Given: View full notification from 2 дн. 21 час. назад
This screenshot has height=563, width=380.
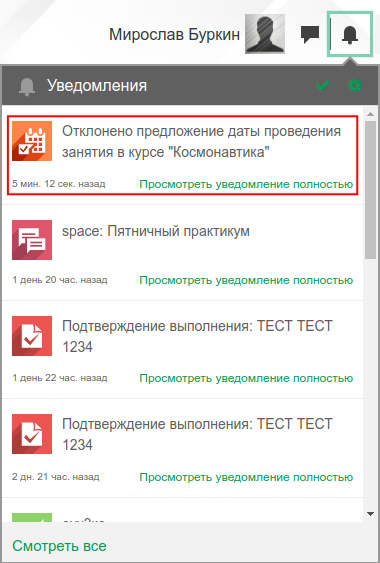Looking at the screenshot, I should [246, 477].
